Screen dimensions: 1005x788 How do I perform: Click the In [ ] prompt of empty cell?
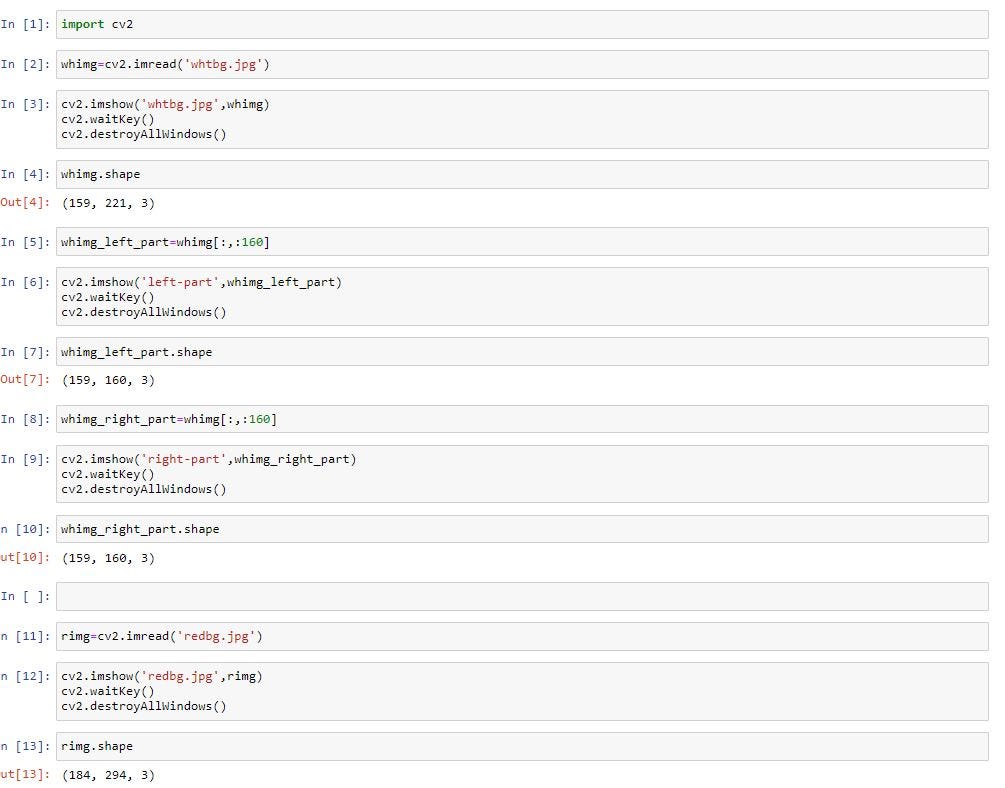[26, 596]
